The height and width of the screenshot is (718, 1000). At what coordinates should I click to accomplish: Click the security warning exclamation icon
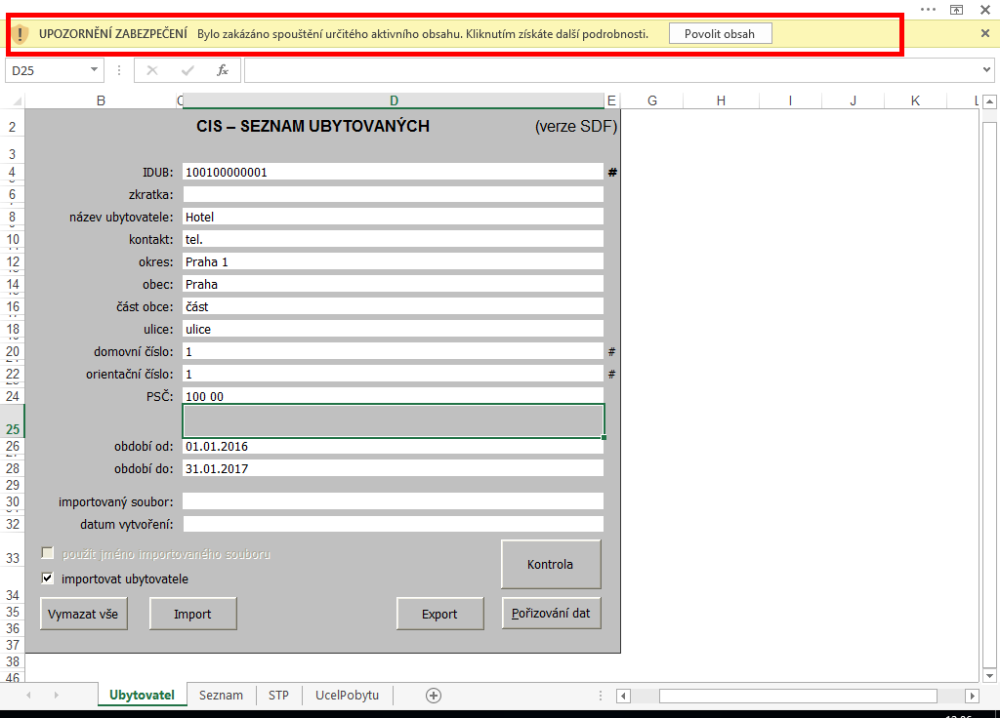click(22, 34)
